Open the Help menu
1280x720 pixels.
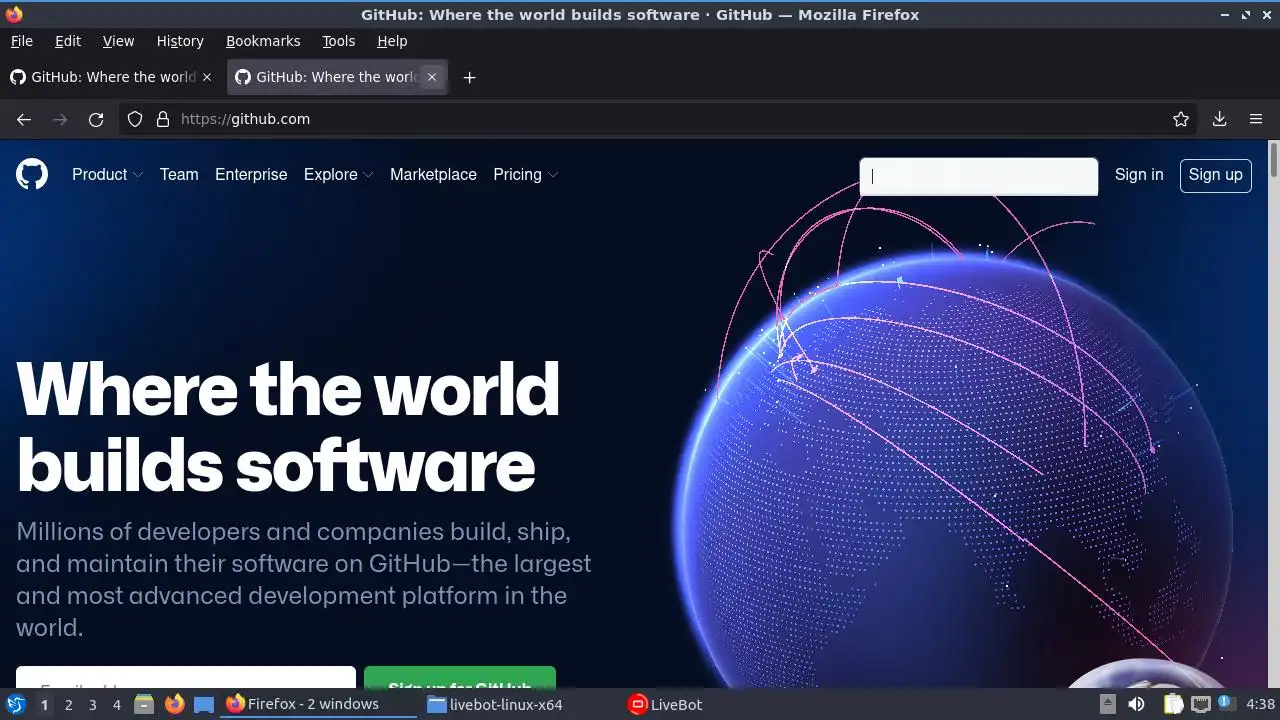(x=392, y=41)
